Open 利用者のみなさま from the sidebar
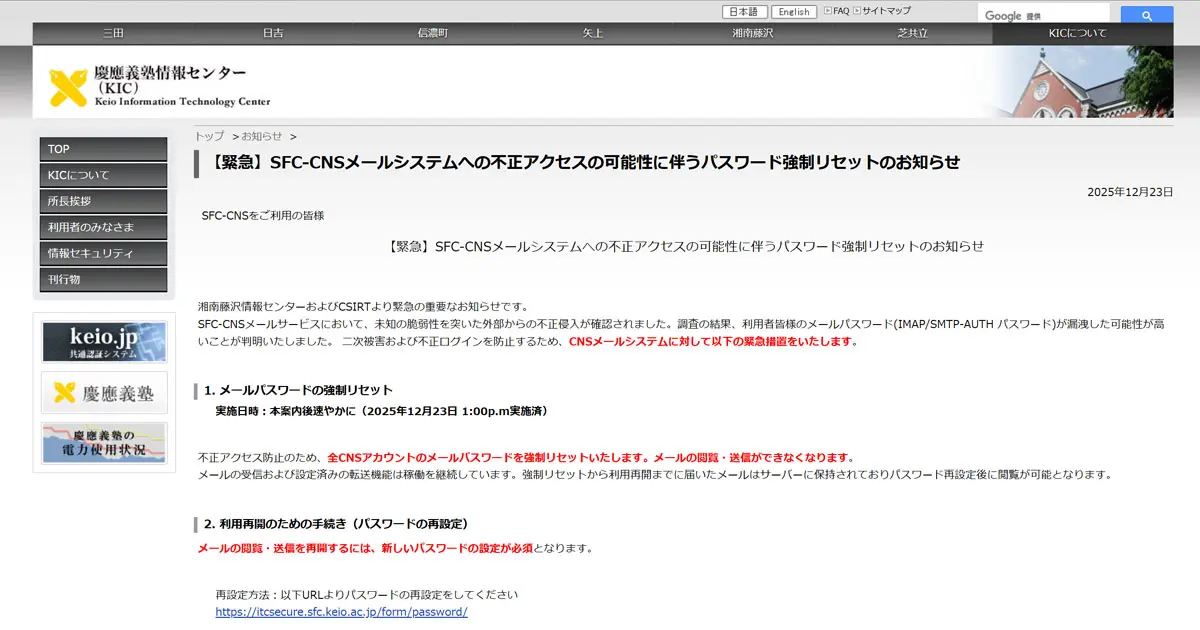Viewport: 1200px width, 630px height. [103, 226]
